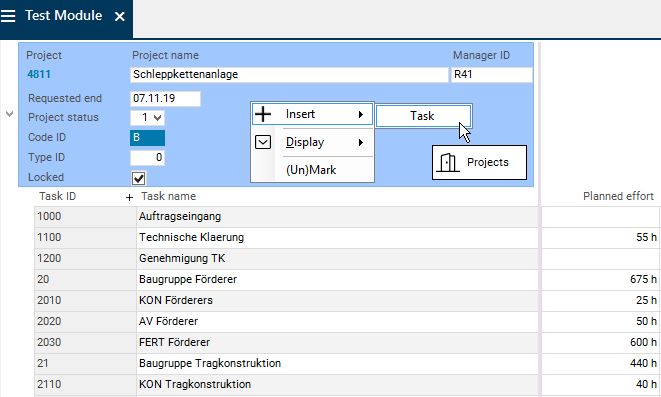The width and height of the screenshot is (661, 397).
Task: Click the Project name field Schleppkettenanlage
Action: (x=289, y=75)
